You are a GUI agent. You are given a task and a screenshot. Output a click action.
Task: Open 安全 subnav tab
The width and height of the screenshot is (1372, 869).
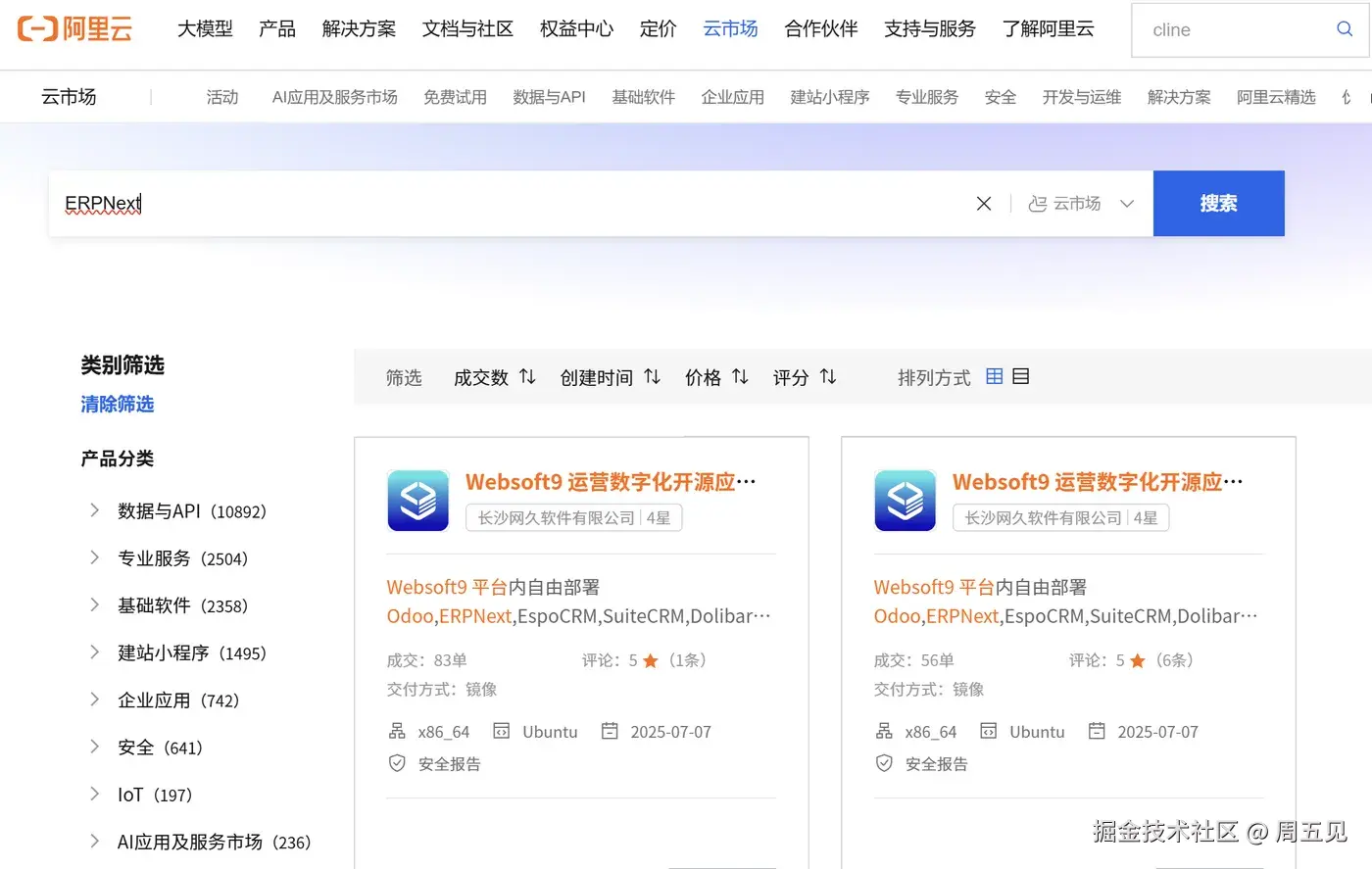pos(1000,97)
